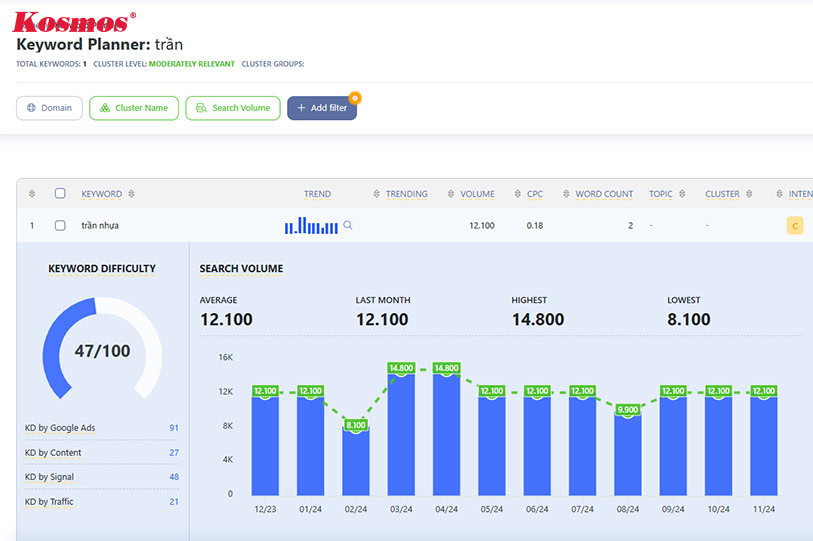Click the orange badge on Add filter
This screenshot has height=541, width=813.
click(355, 98)
